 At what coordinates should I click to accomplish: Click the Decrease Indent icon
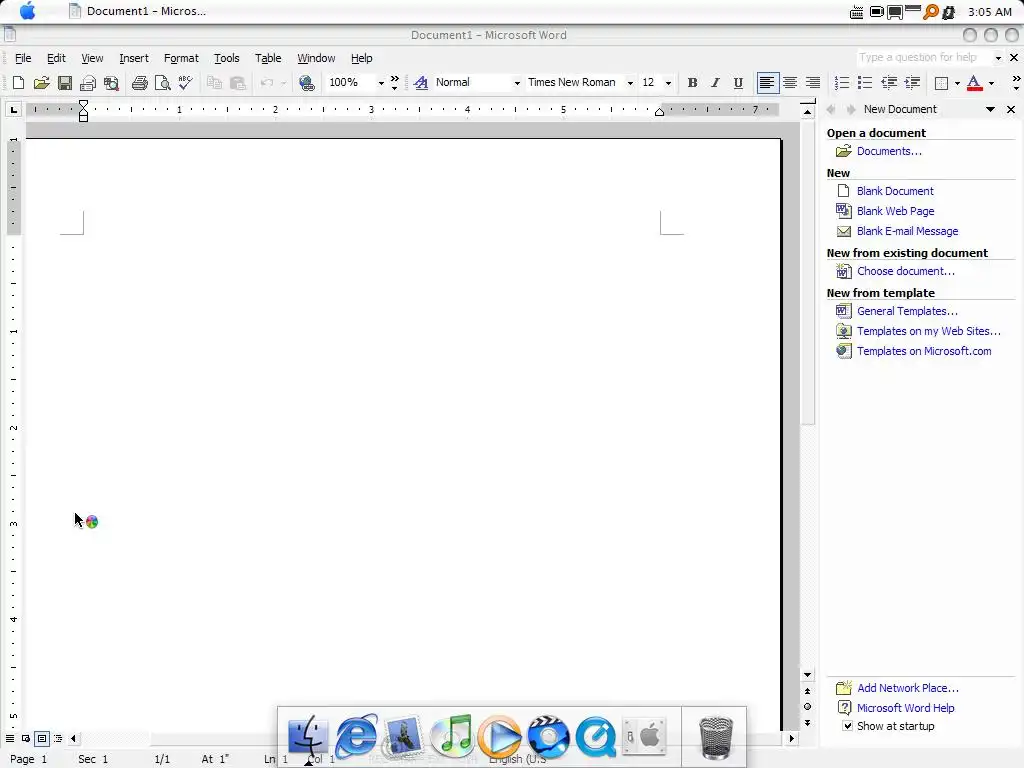(x=889, y=83)
